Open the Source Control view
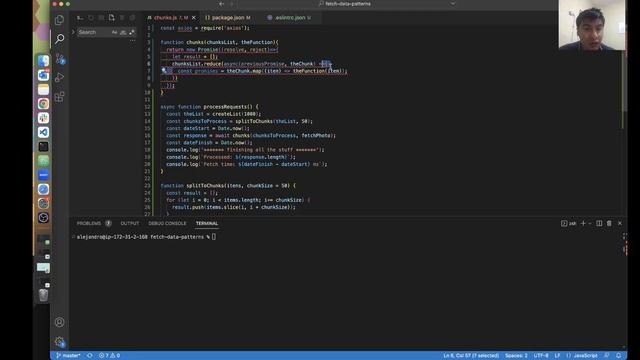 click(x=60, y=58)
